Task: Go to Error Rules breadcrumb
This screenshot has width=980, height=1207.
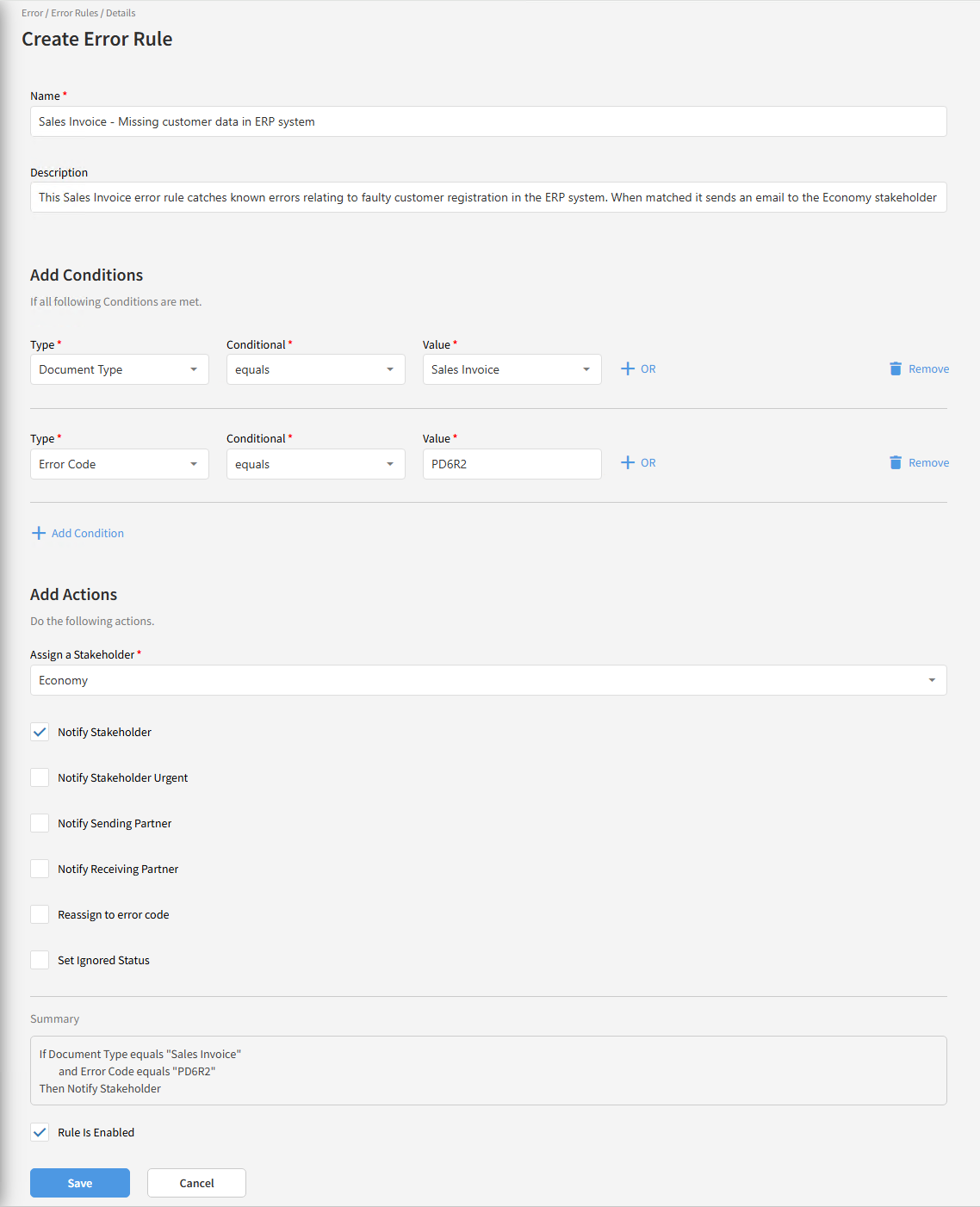Action: 74,13
